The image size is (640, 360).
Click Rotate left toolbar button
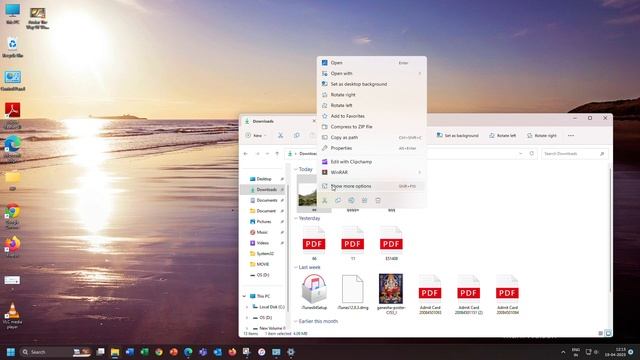click(502, 136)
